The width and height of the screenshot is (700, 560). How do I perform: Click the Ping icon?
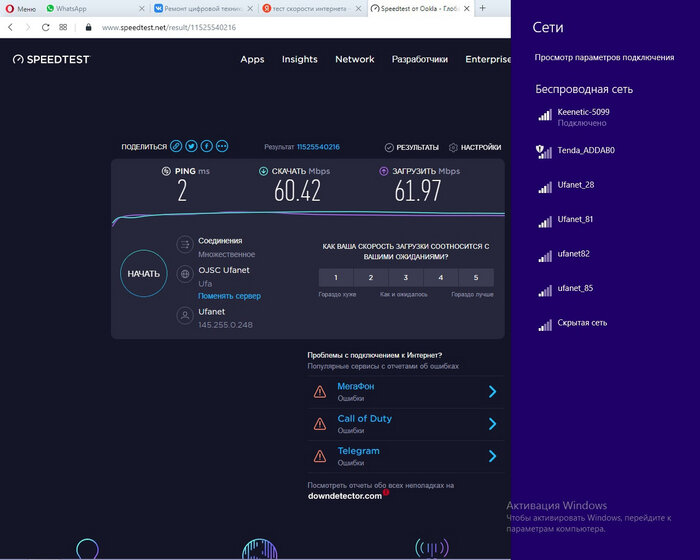(166, 171)
